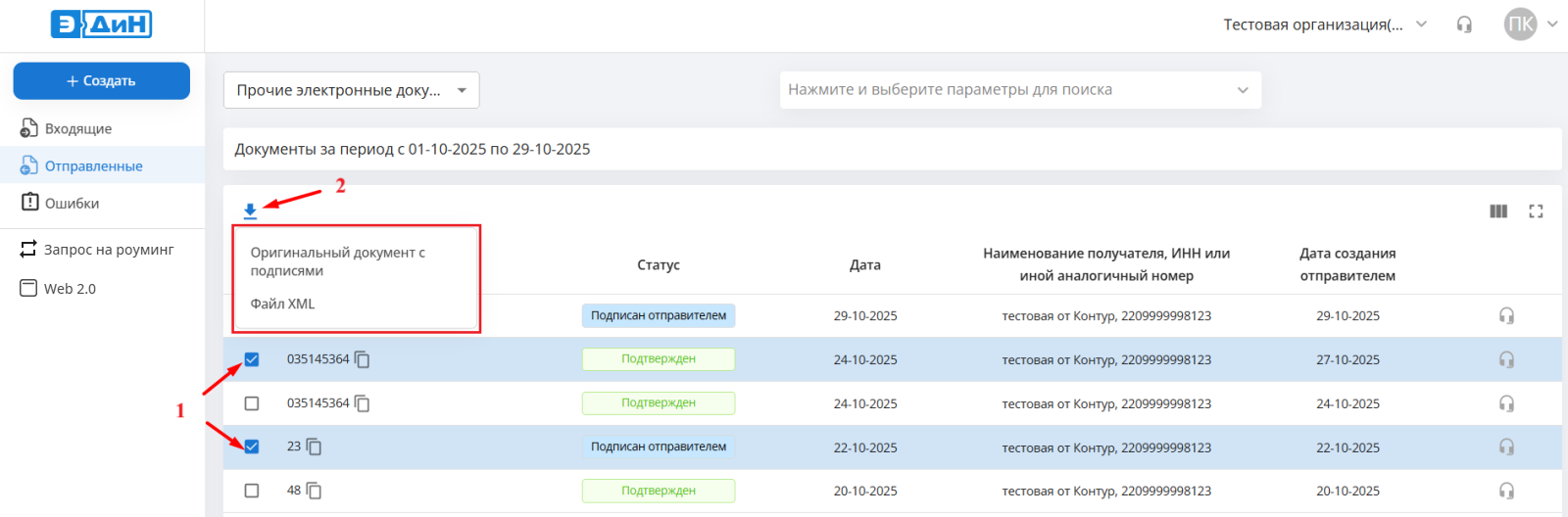Click the blue download icon above the table
The image size is (1568, 517).
pos(250,211)
